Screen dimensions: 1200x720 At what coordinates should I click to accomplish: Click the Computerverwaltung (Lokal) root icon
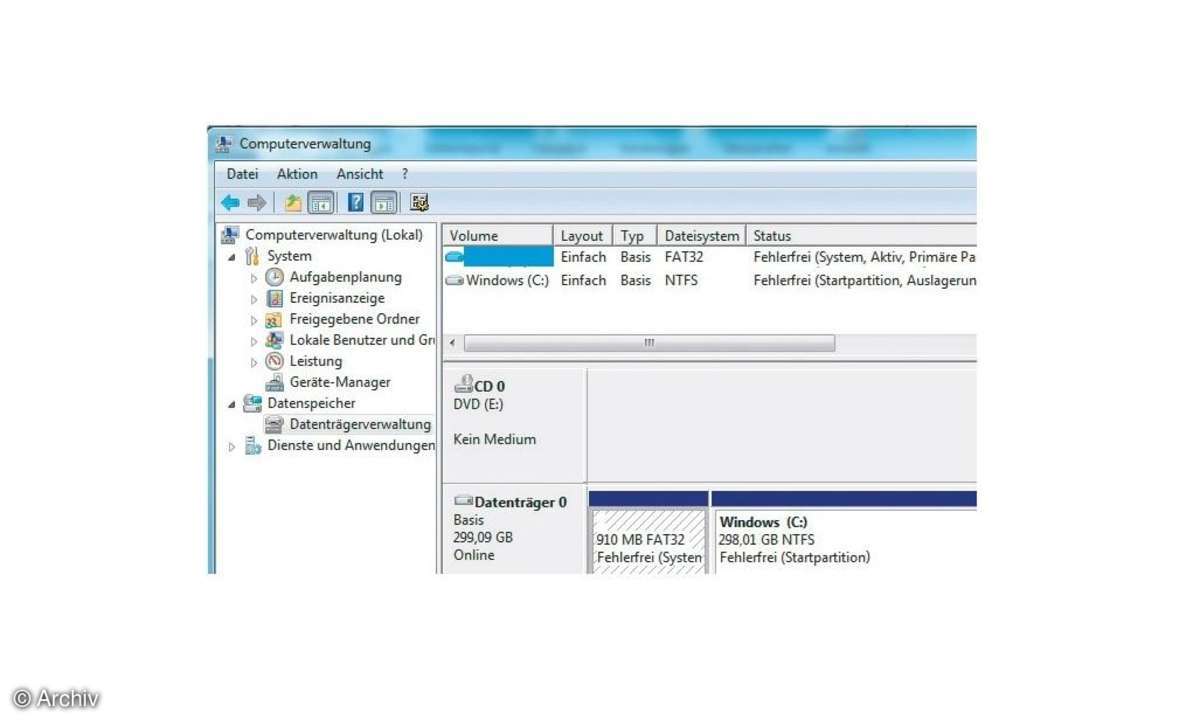[x=230, y=236]
